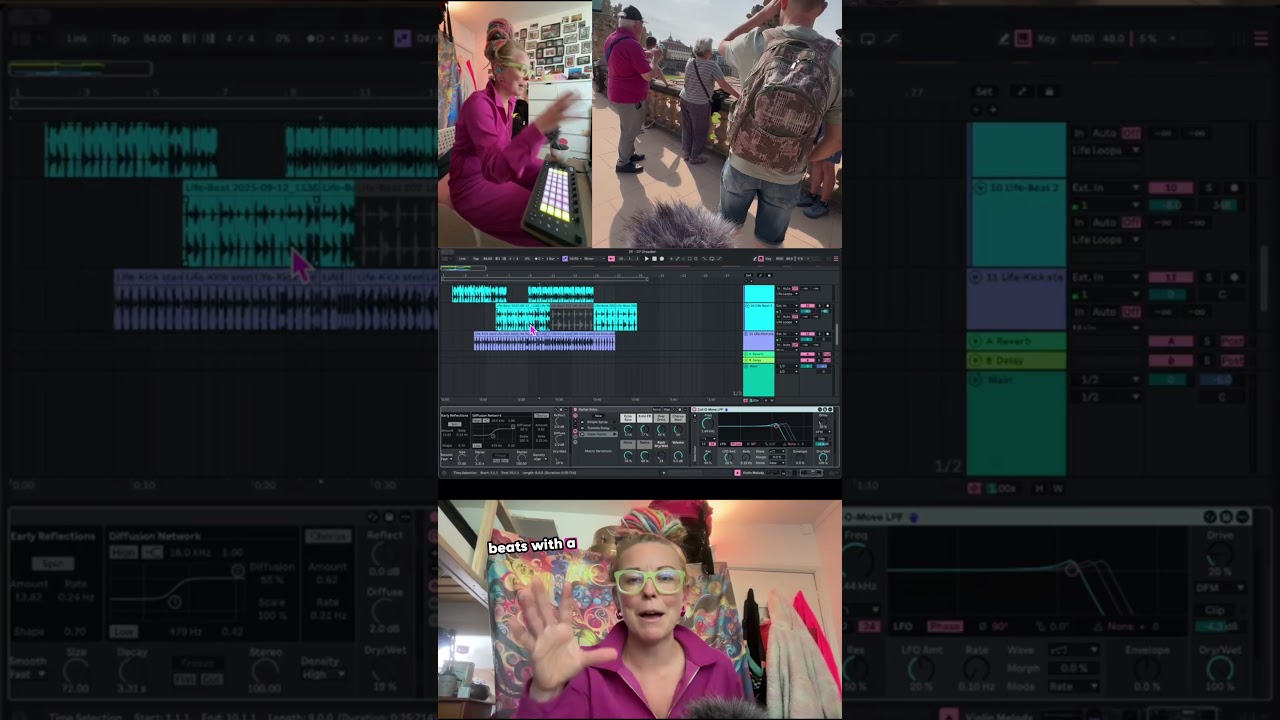This screenshot has height=720, width=1280.
Task: Open track 11 Ext. In input dropdown
Action: coord(787,334)
